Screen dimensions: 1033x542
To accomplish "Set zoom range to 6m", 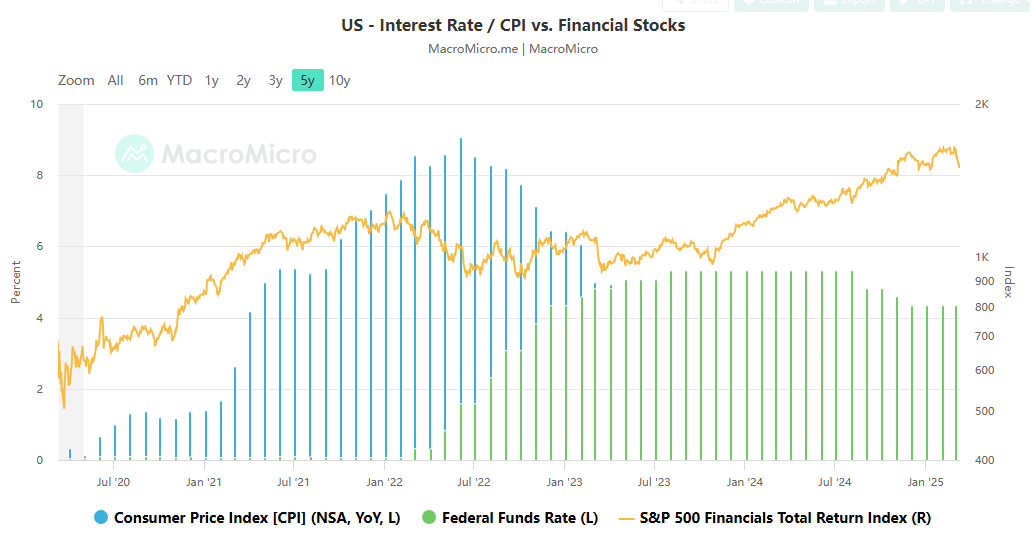I will 148,81.
